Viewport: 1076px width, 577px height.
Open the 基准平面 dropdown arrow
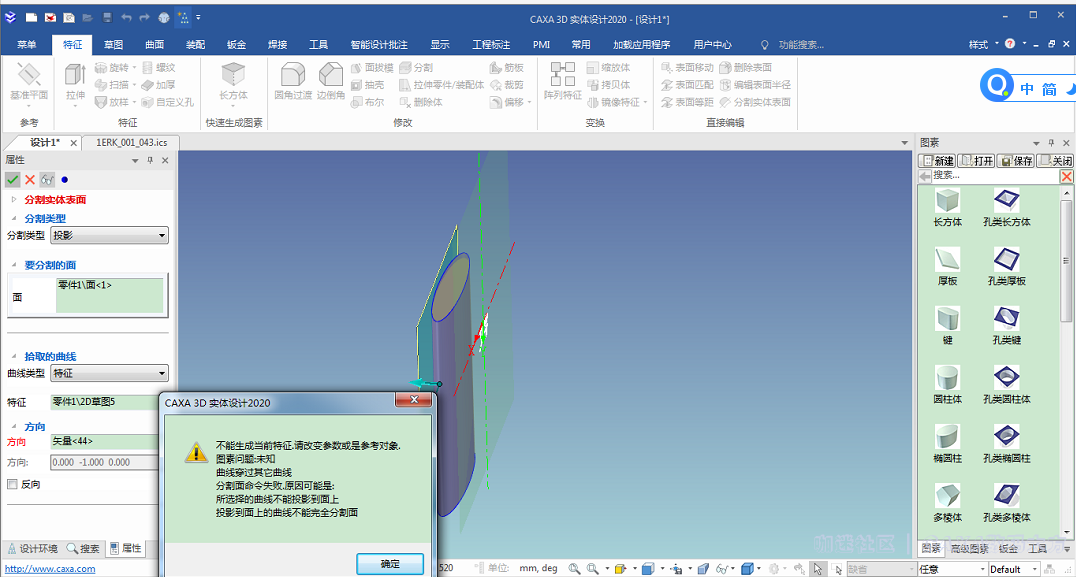(29, 106)
